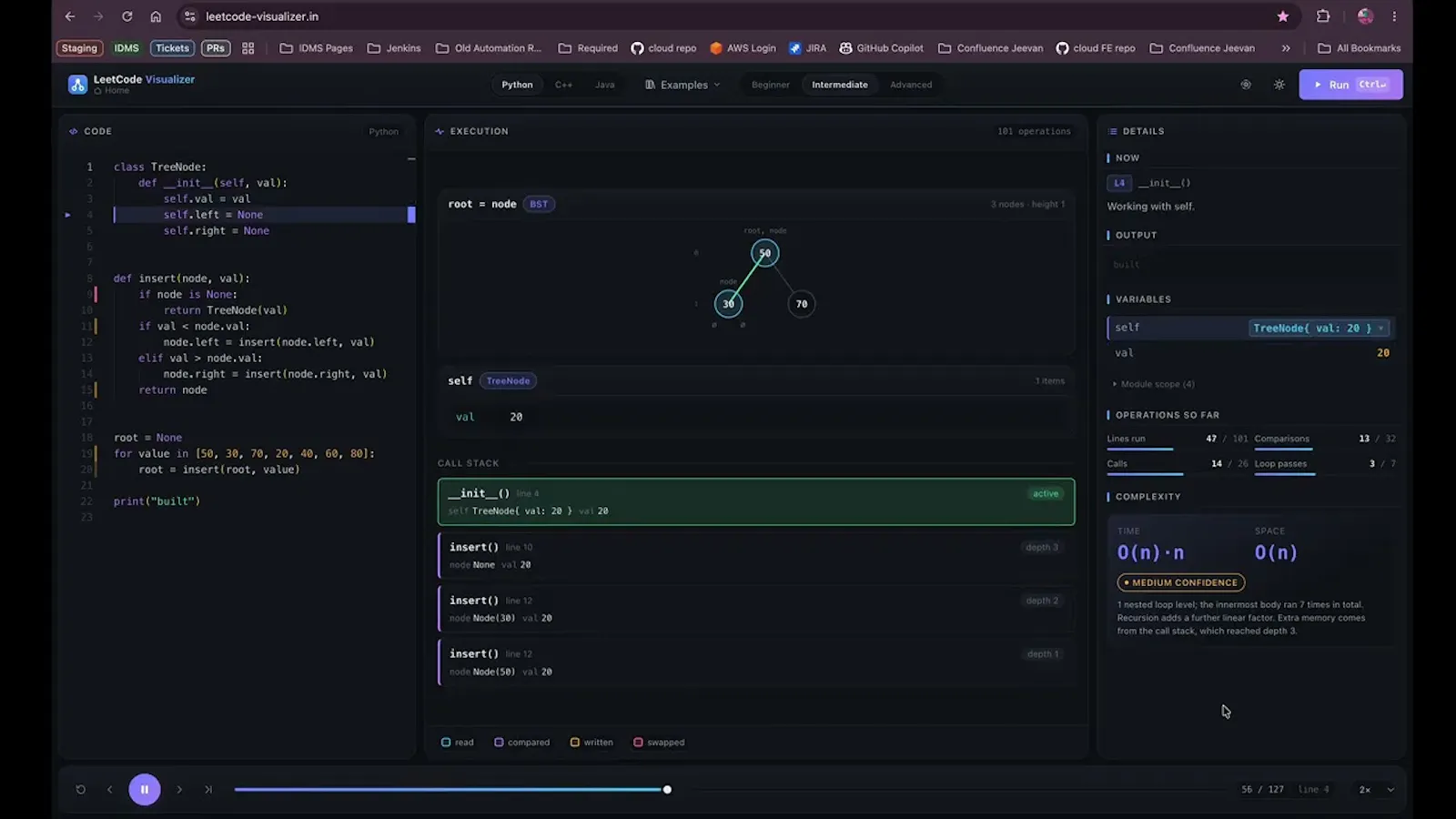Switch language to Java
The image size is (1456, 819).
tap(605, 85)
